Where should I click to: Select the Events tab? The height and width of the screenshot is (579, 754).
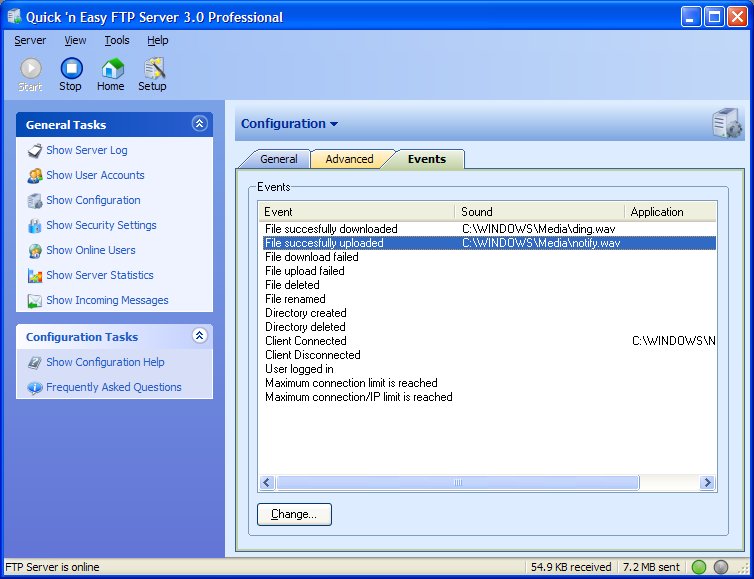tap(427, 159)
